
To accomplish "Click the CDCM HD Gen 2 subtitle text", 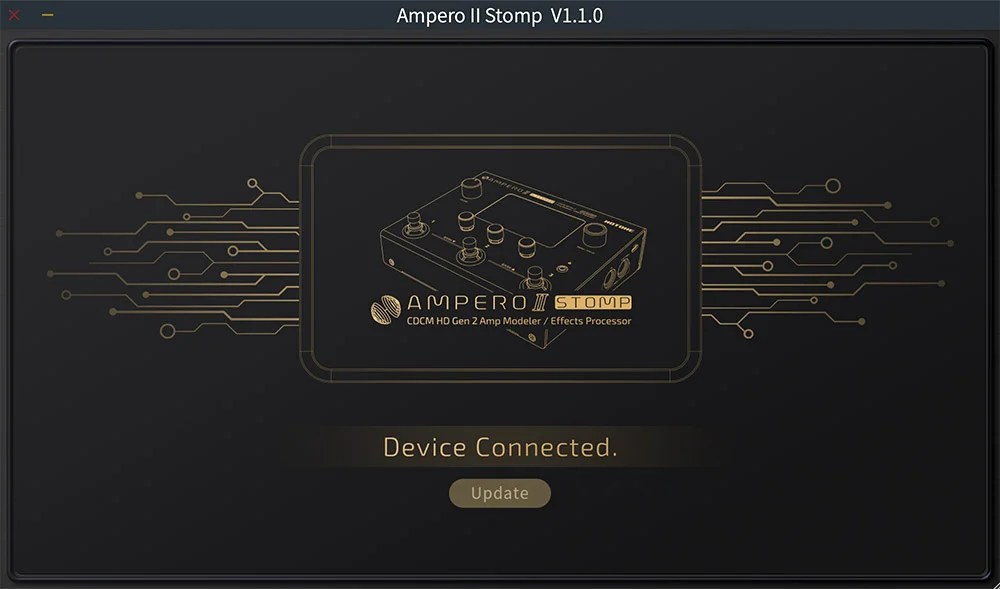I will (x=519, y=321).
